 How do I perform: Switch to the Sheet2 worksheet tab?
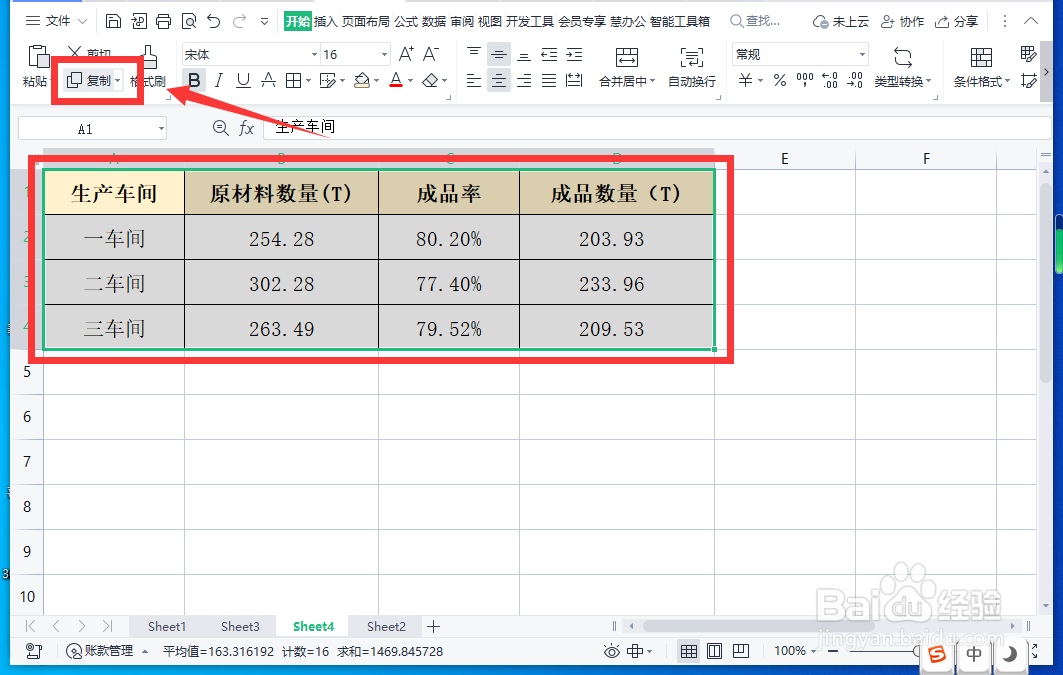[x=386, y=626]
